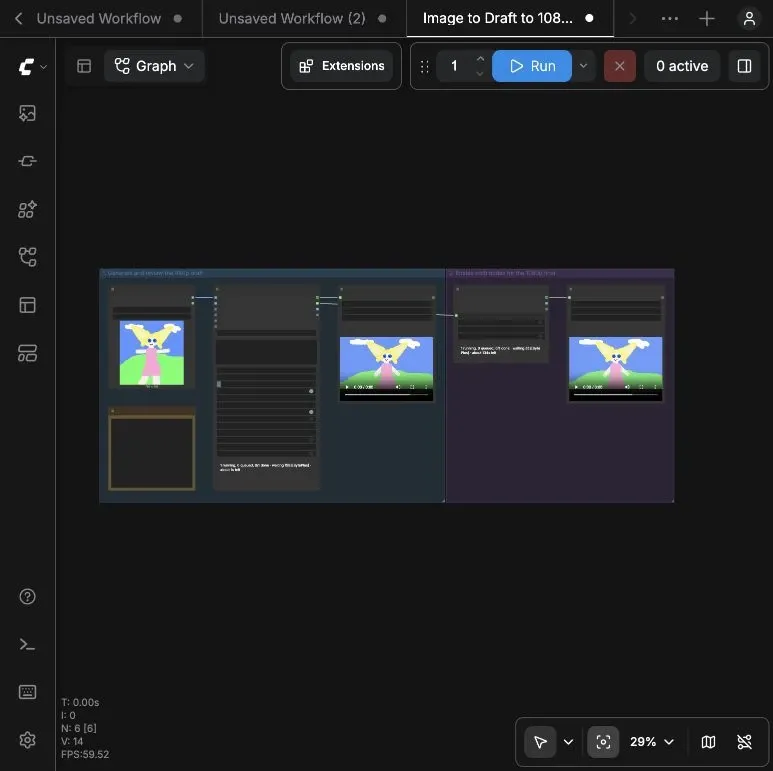Open the three-dots tab overflow menu
Image resolution: width=773 pixels, height=771 pixels.
coord(669,19)
